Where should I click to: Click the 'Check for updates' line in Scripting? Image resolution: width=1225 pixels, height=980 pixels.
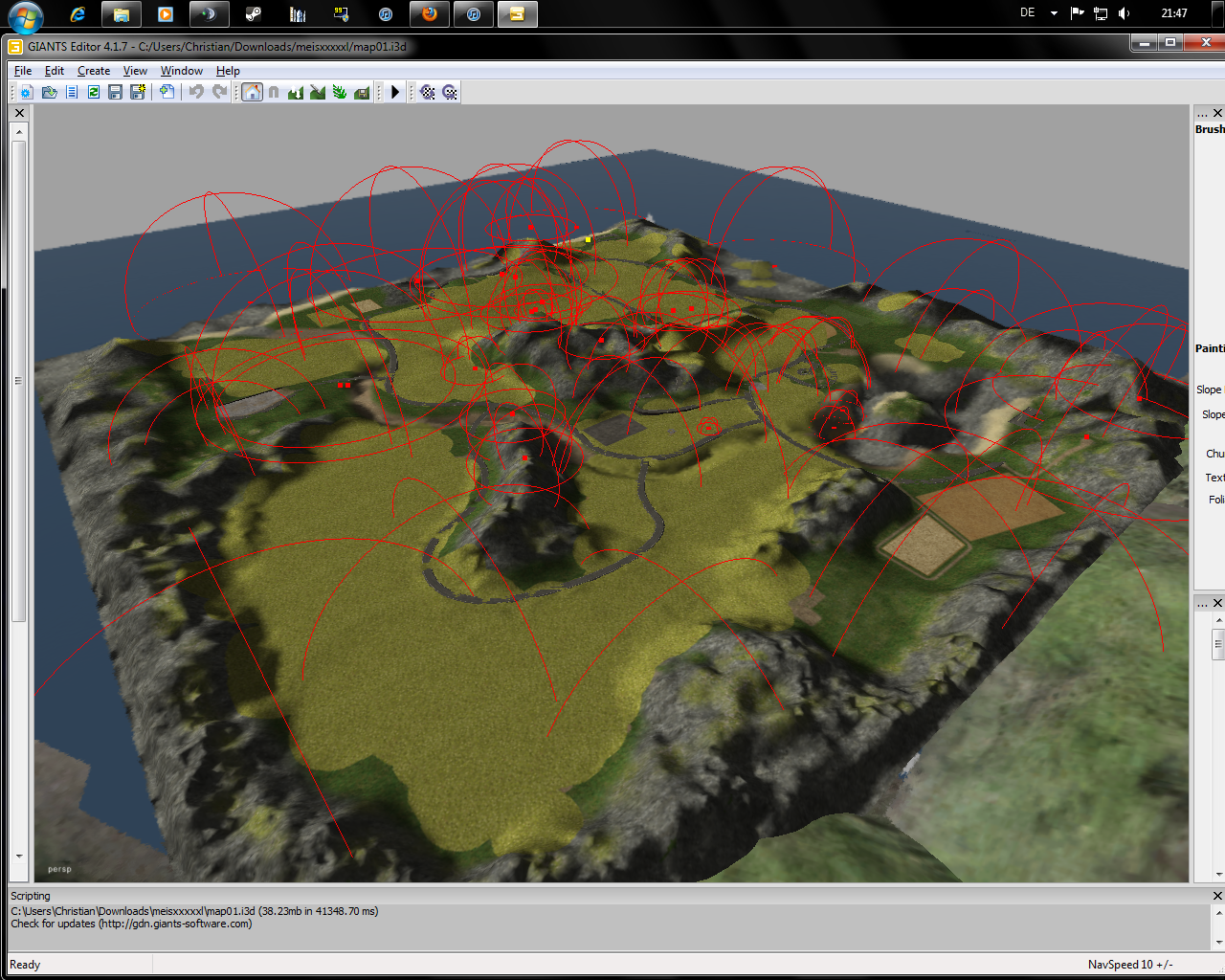(x=131, y=924)
